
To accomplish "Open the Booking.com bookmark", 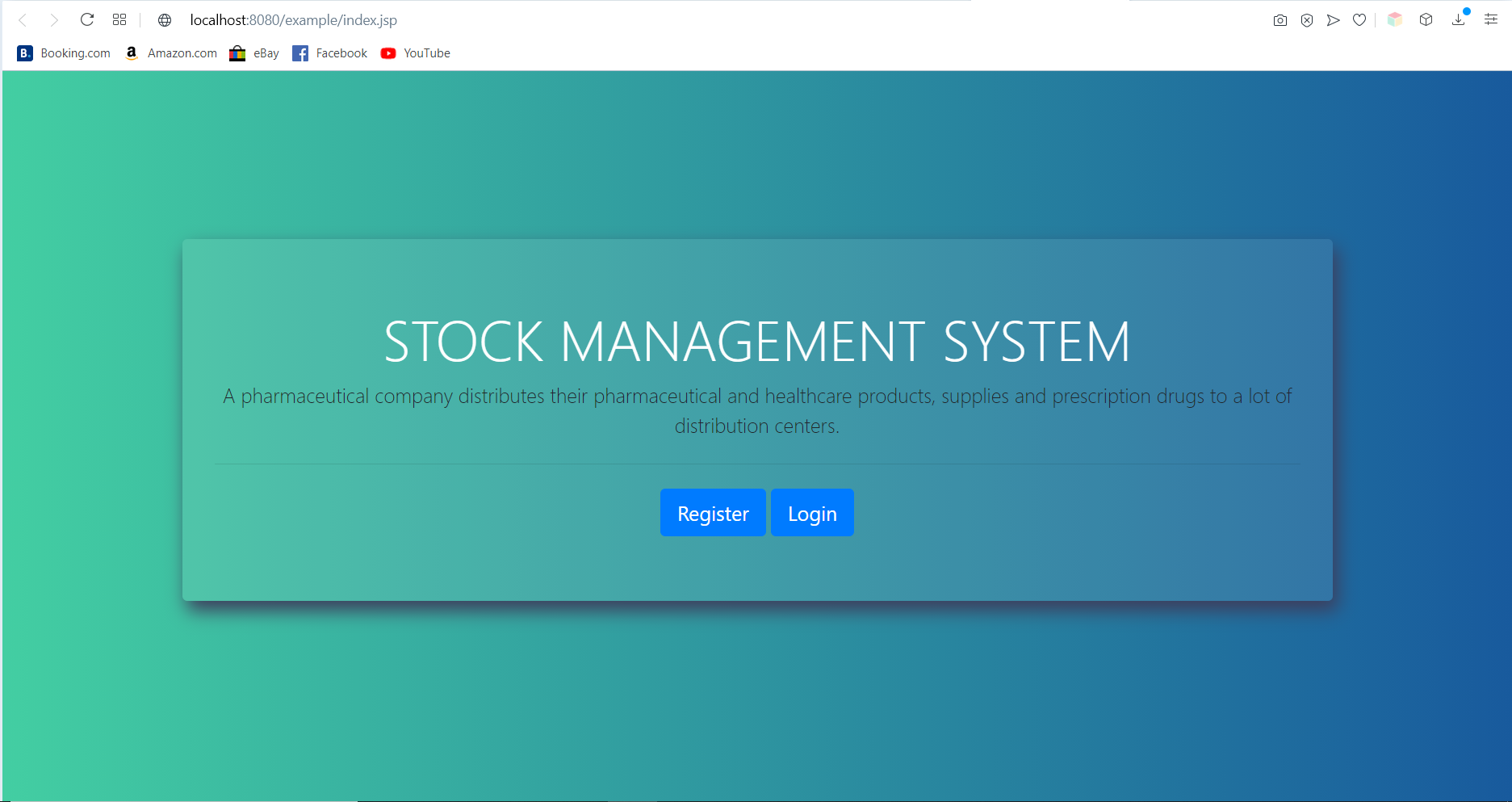I will point(63,53).
